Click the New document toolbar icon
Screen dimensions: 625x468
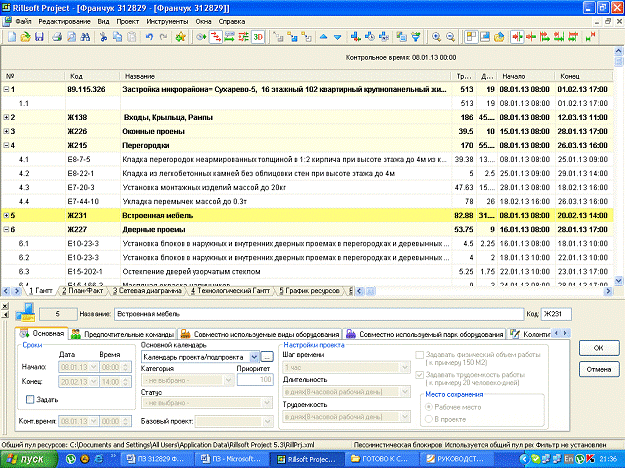(x=10, y=37)
